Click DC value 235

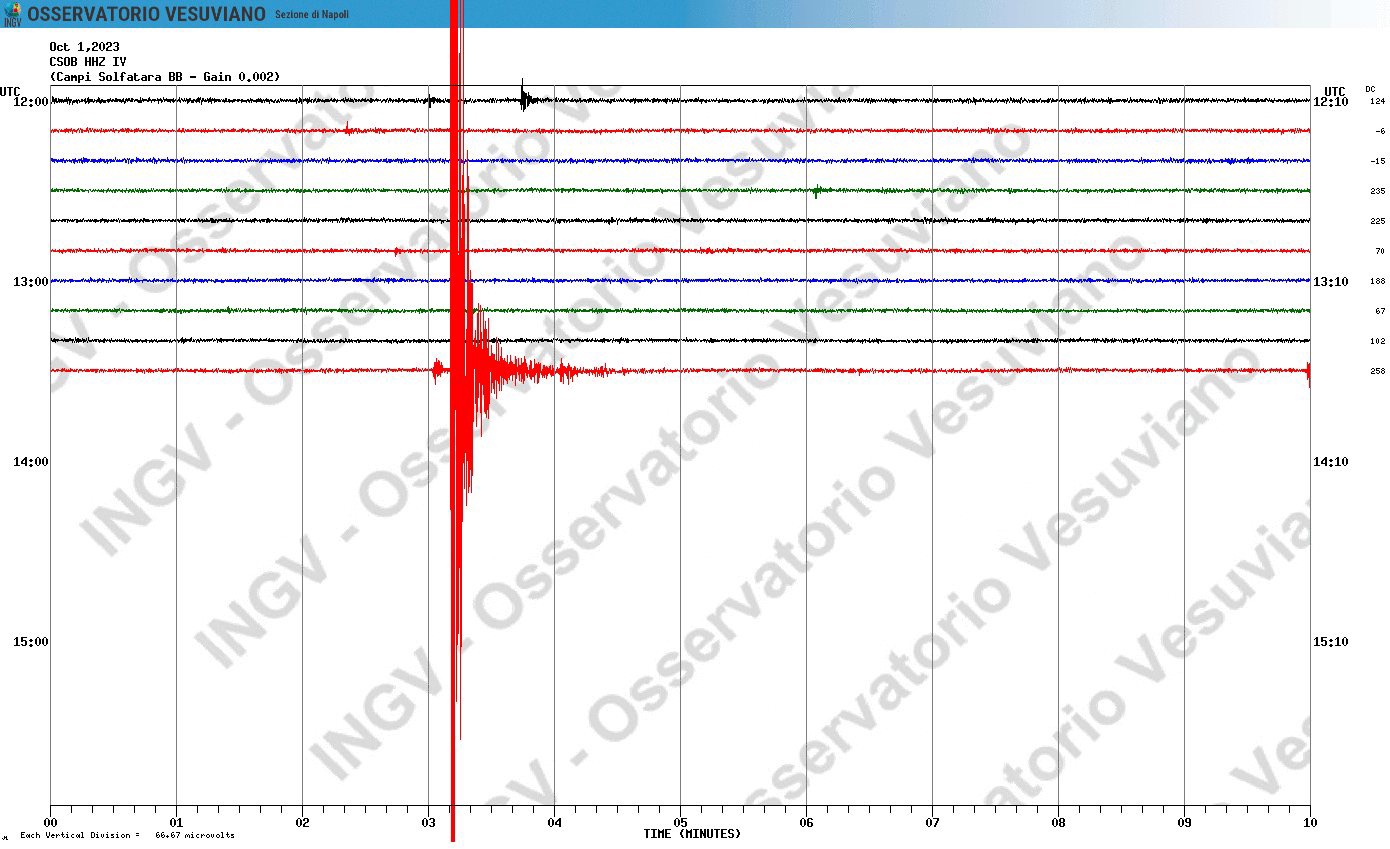[x=1377, y=192]
